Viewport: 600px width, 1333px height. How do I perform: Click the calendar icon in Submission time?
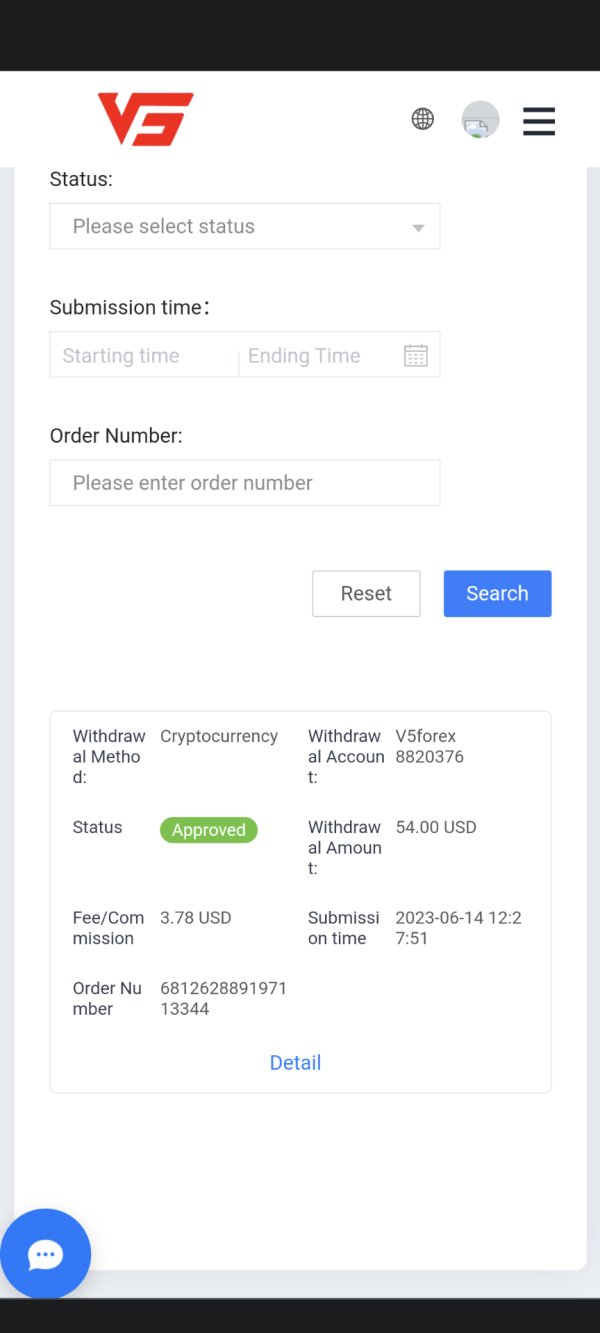tap(416, 355)
